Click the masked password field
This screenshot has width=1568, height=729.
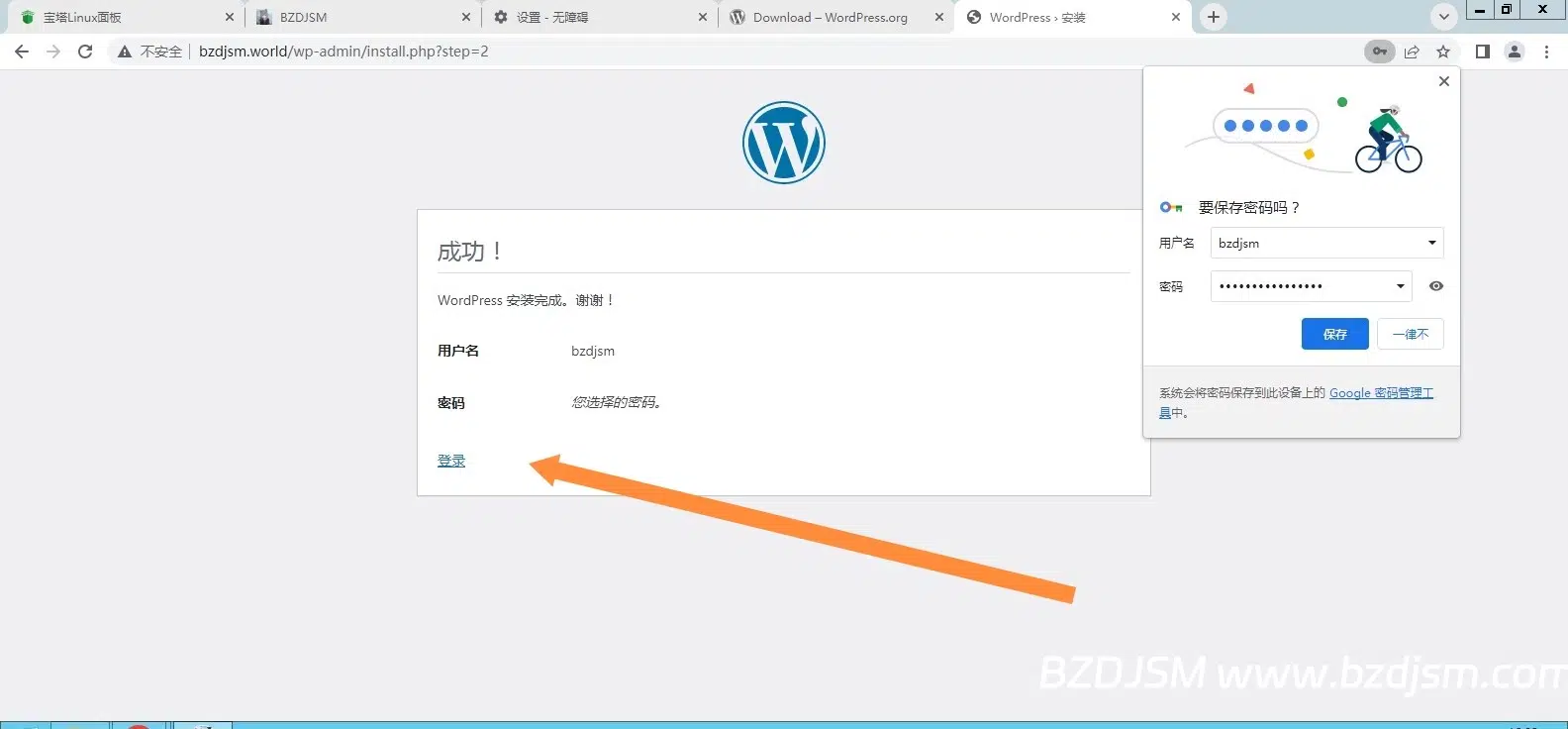1311,286
